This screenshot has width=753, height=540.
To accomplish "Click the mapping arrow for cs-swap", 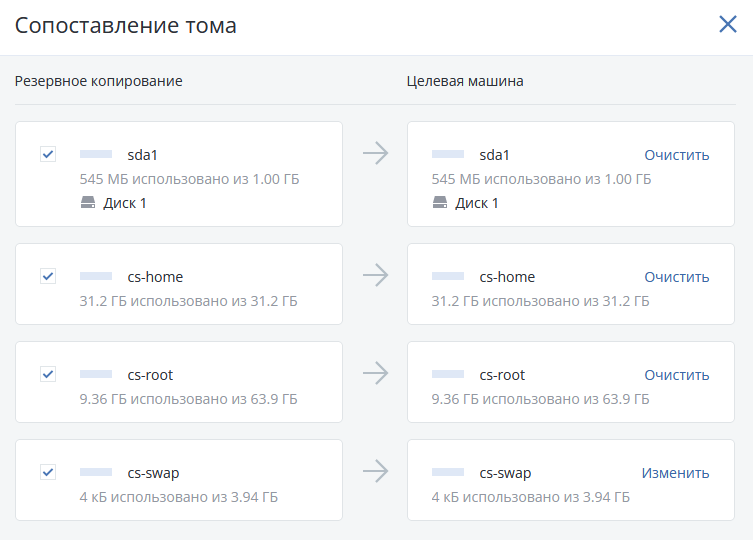I will click(375, 471).
